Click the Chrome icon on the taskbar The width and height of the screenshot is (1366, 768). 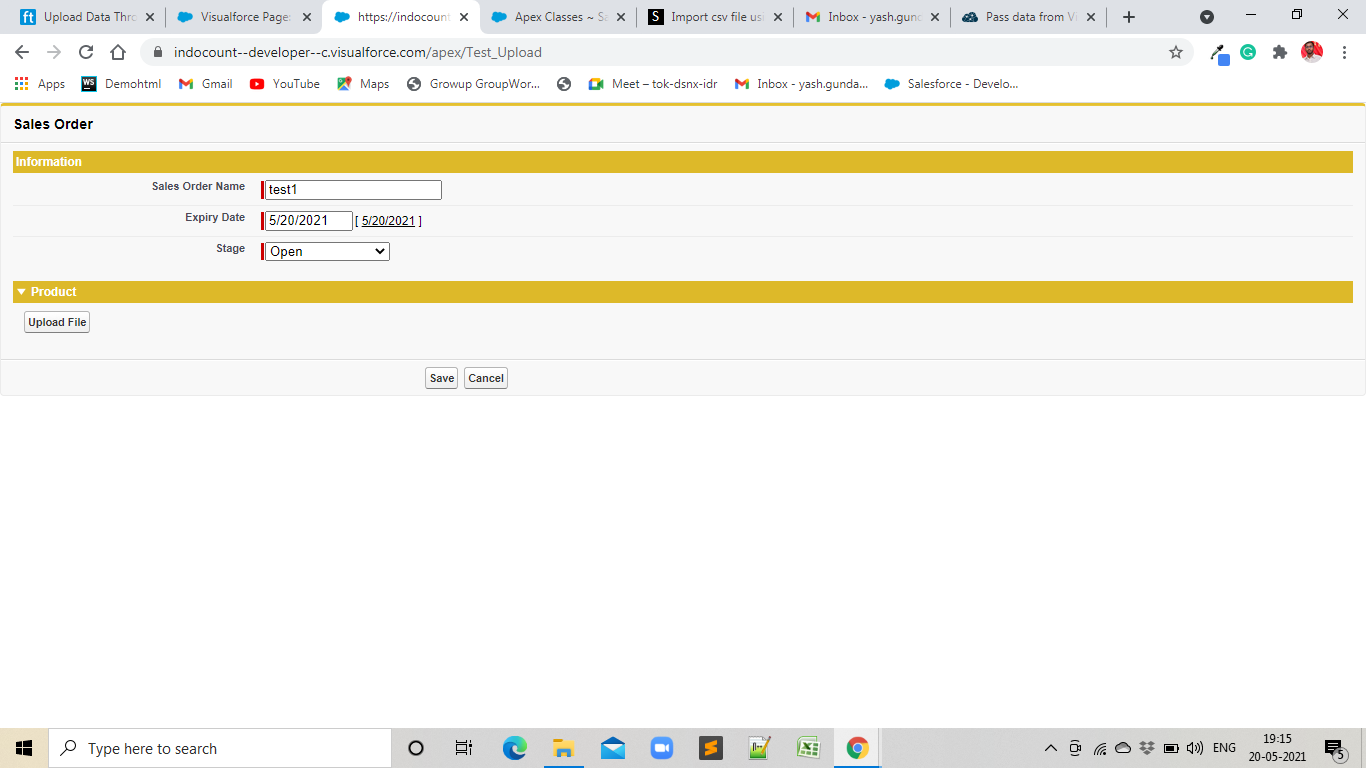(857, 748)
